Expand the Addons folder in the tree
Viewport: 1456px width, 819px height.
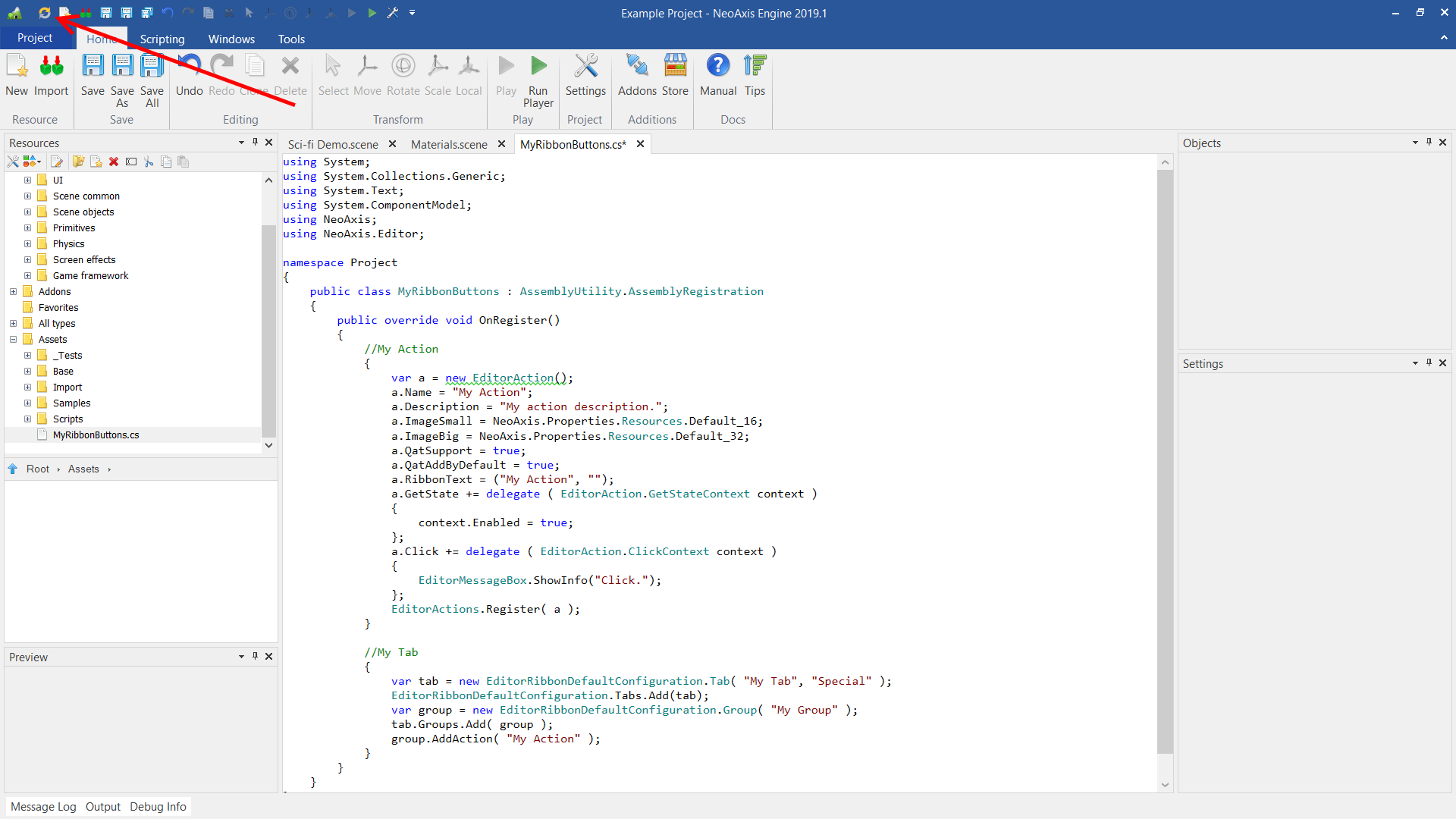[13, 292]
